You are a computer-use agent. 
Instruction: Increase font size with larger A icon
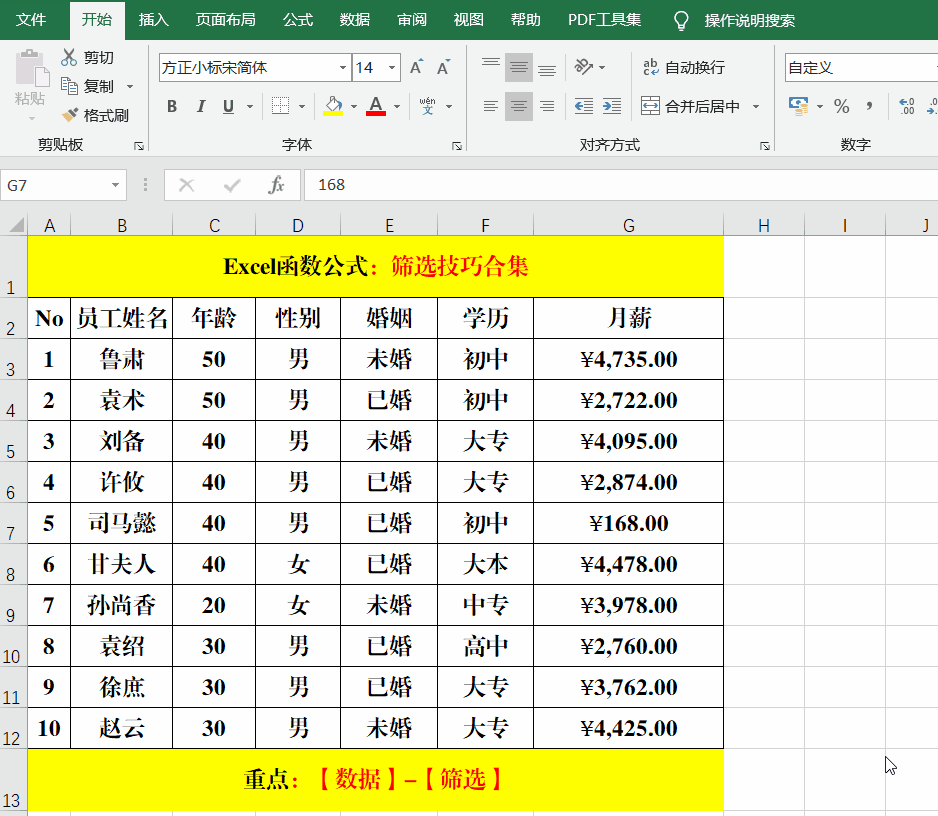(416, 68)
